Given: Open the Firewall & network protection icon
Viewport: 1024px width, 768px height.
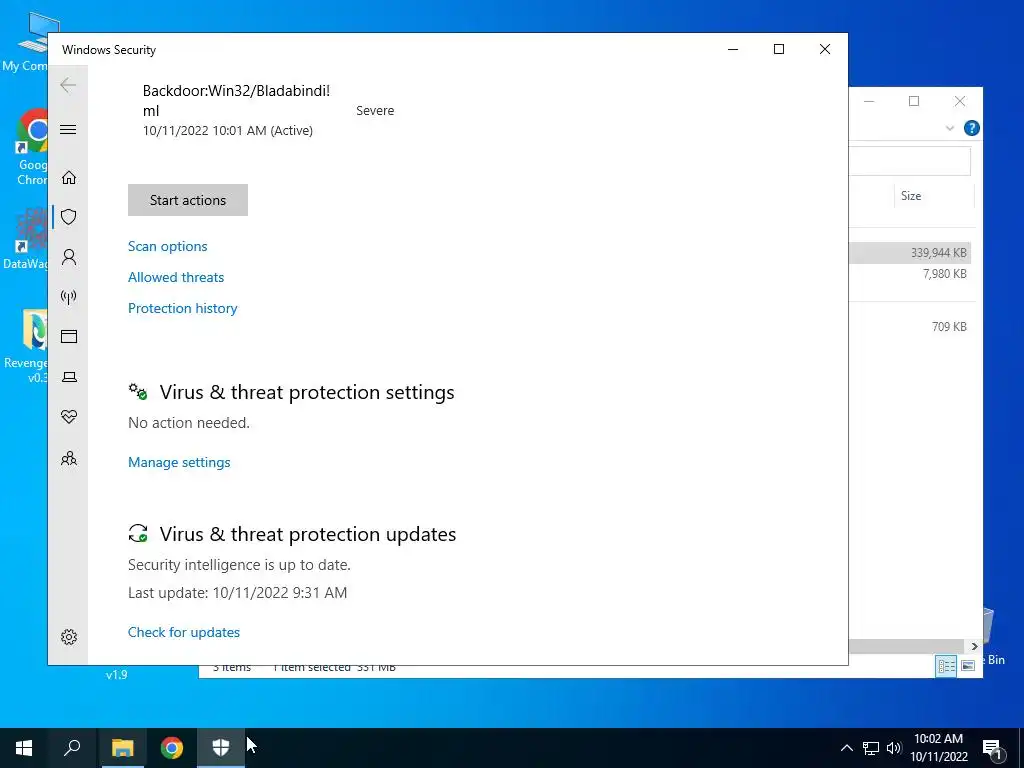Looking at the screenshot, I should 69,297.
